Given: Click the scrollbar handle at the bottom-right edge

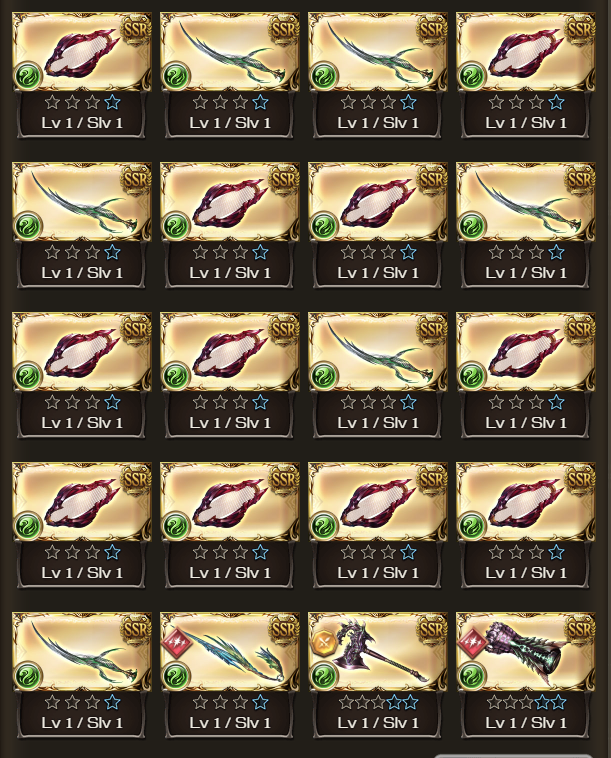Looking at the screenshot, I should [x=513, y=756].
